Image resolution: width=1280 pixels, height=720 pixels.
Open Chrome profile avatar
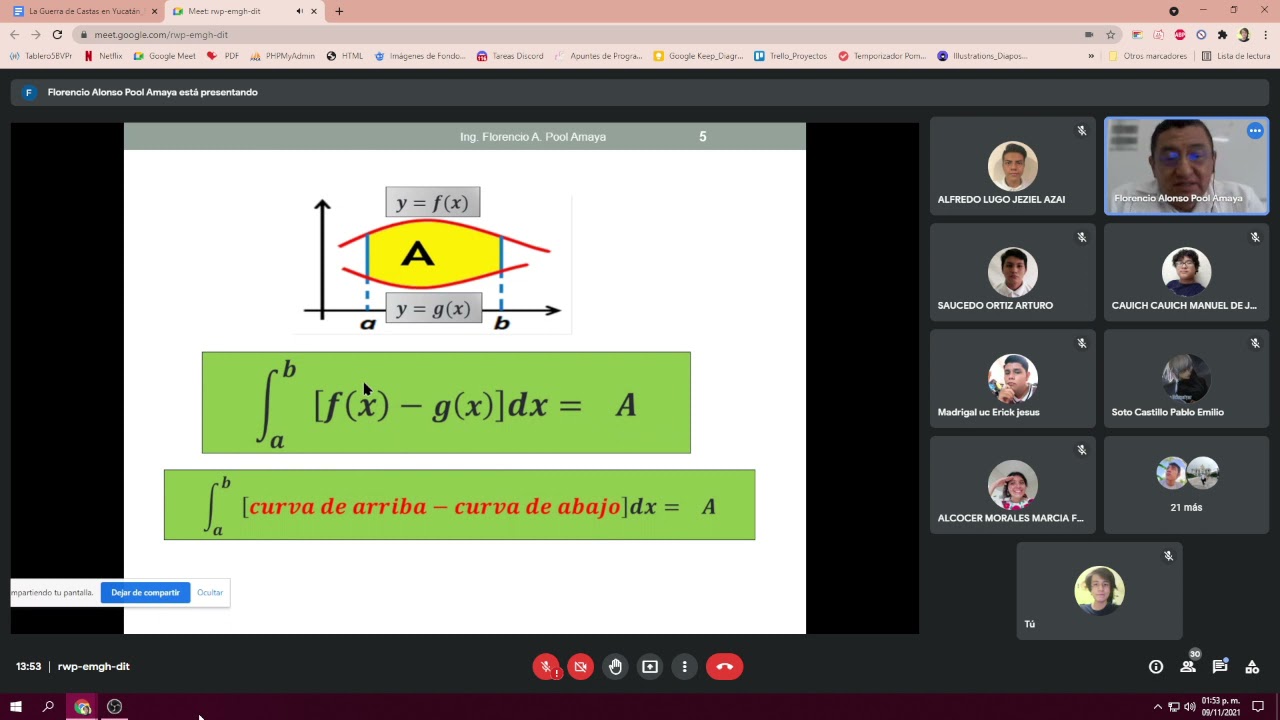coord(1244,34)
